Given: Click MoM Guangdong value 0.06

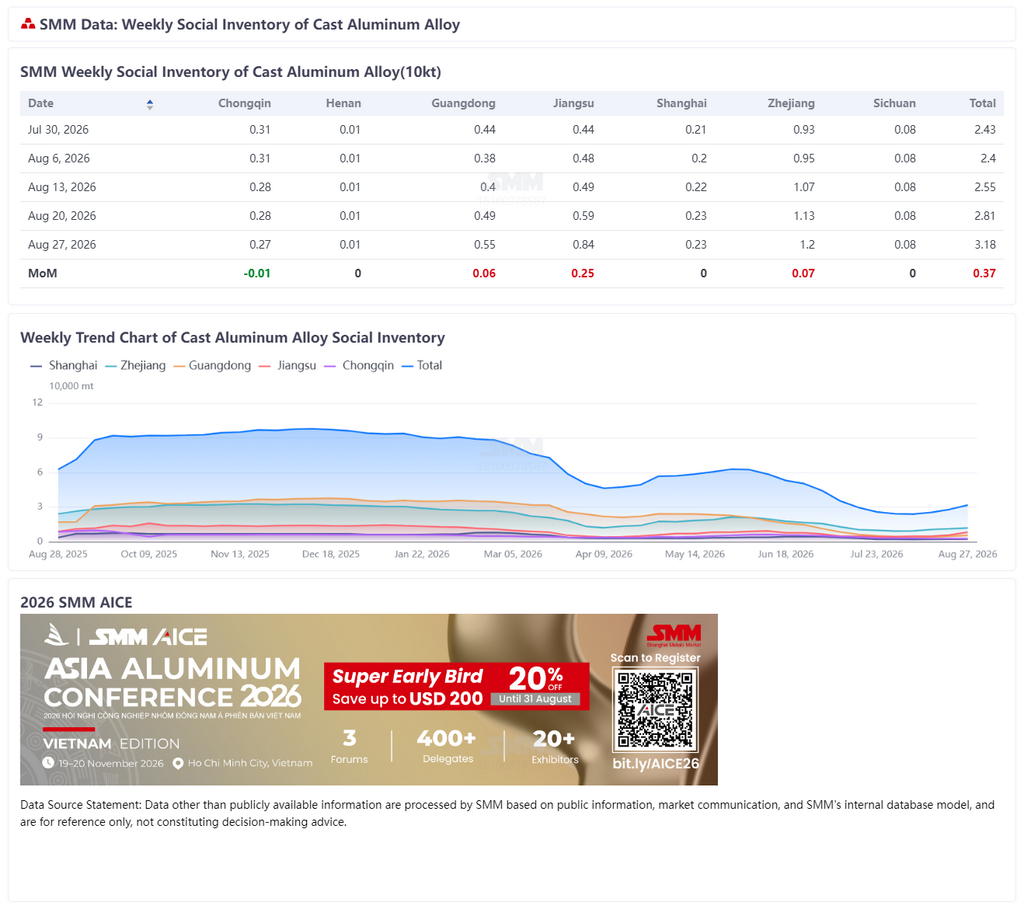Looking at the screenshot, I should [484, 273].
